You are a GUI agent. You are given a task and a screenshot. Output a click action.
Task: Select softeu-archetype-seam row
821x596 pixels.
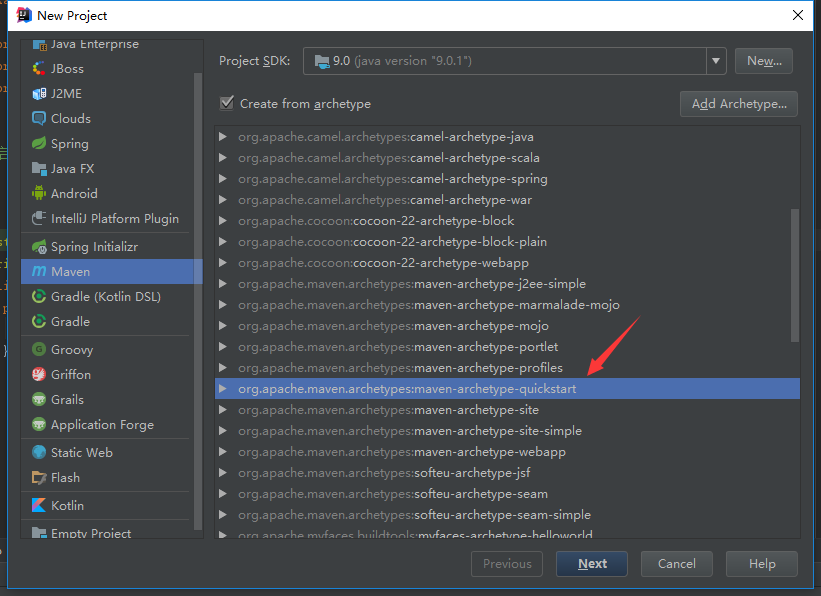pyautogui.click(x=507, y=493)
